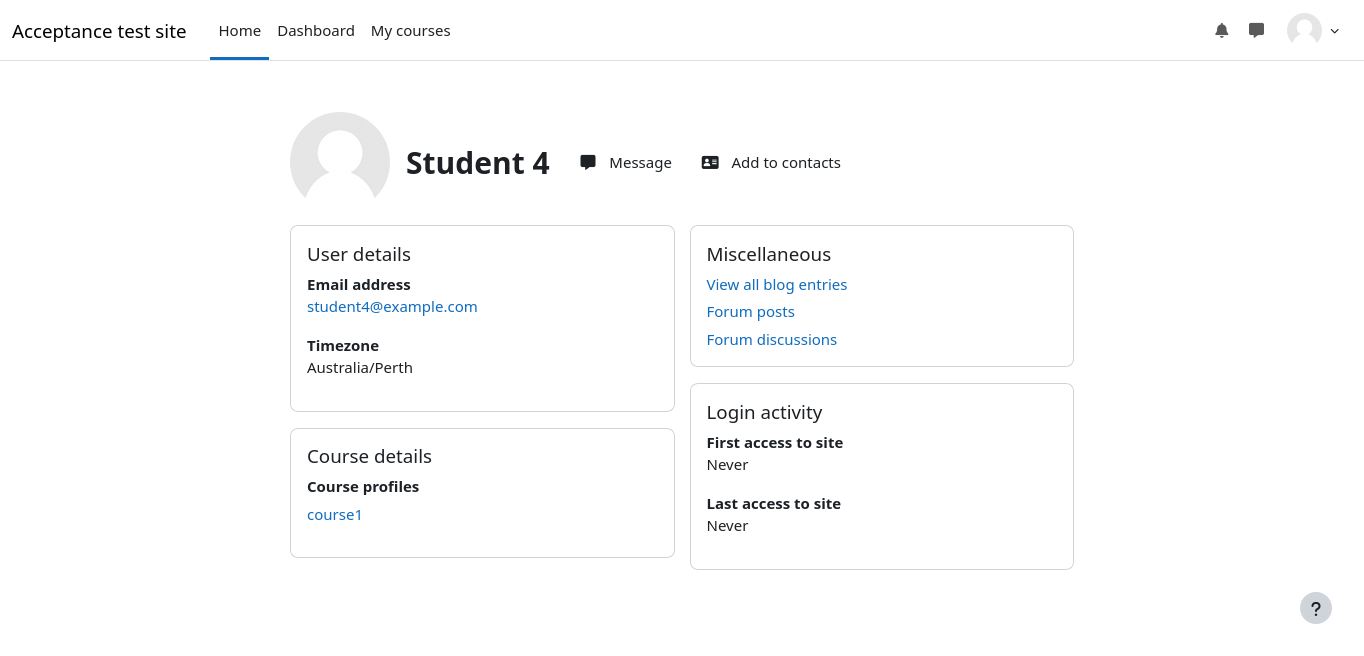1364x656 pixels.
Task: Open the help question mark button
Action: [1315, 608]
